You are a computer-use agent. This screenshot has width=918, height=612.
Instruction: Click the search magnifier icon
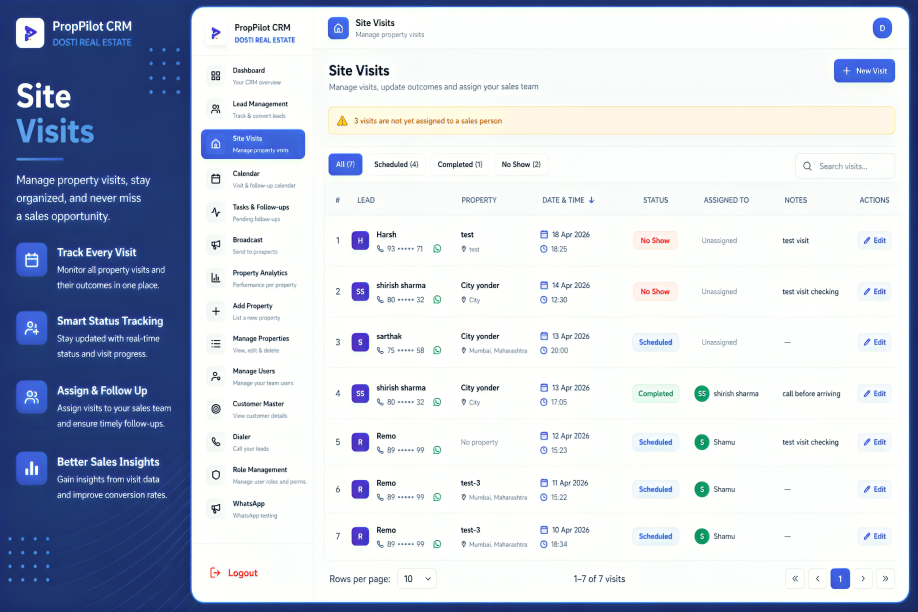point(807,166)
